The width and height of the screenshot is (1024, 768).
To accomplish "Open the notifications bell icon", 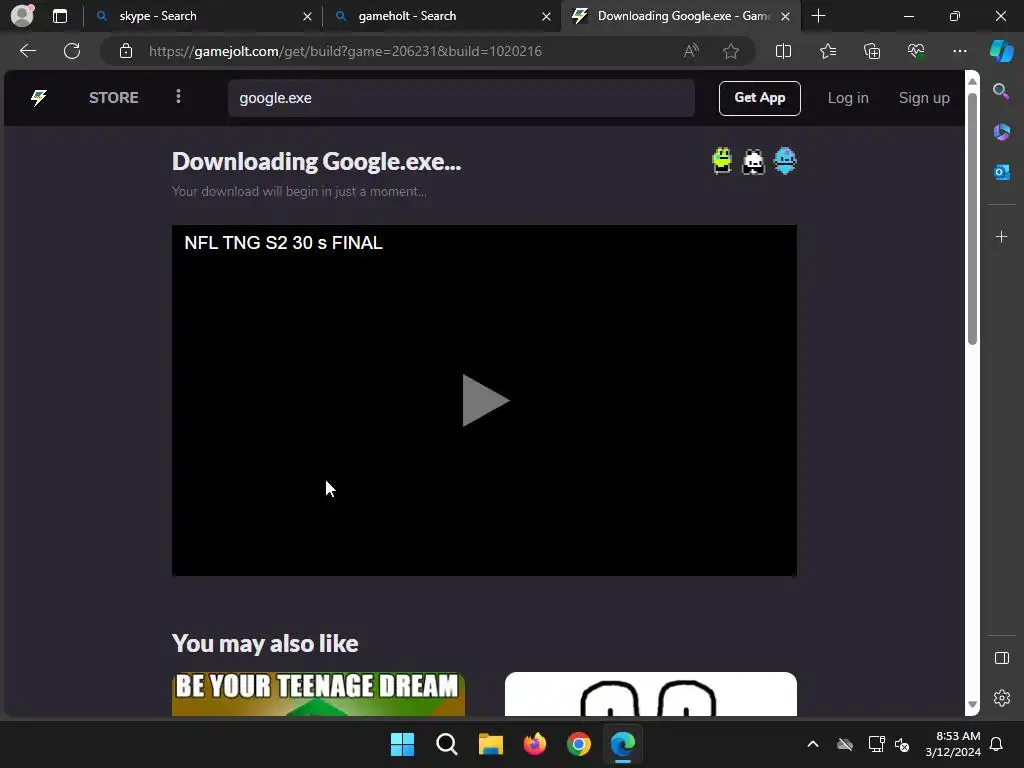I will coord(997,744).
